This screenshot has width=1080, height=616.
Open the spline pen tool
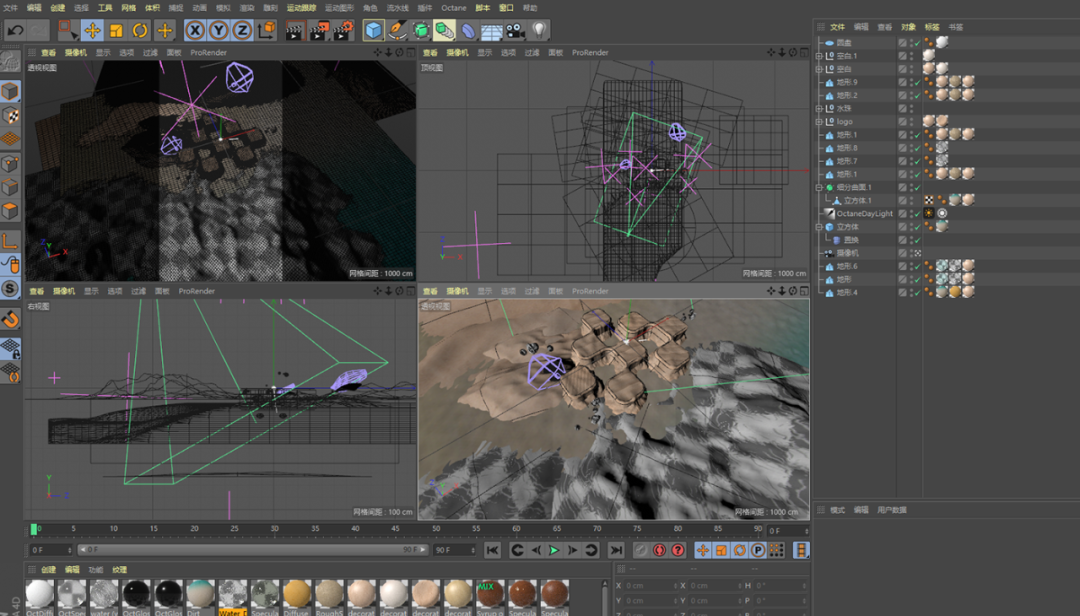pos(397,30)
